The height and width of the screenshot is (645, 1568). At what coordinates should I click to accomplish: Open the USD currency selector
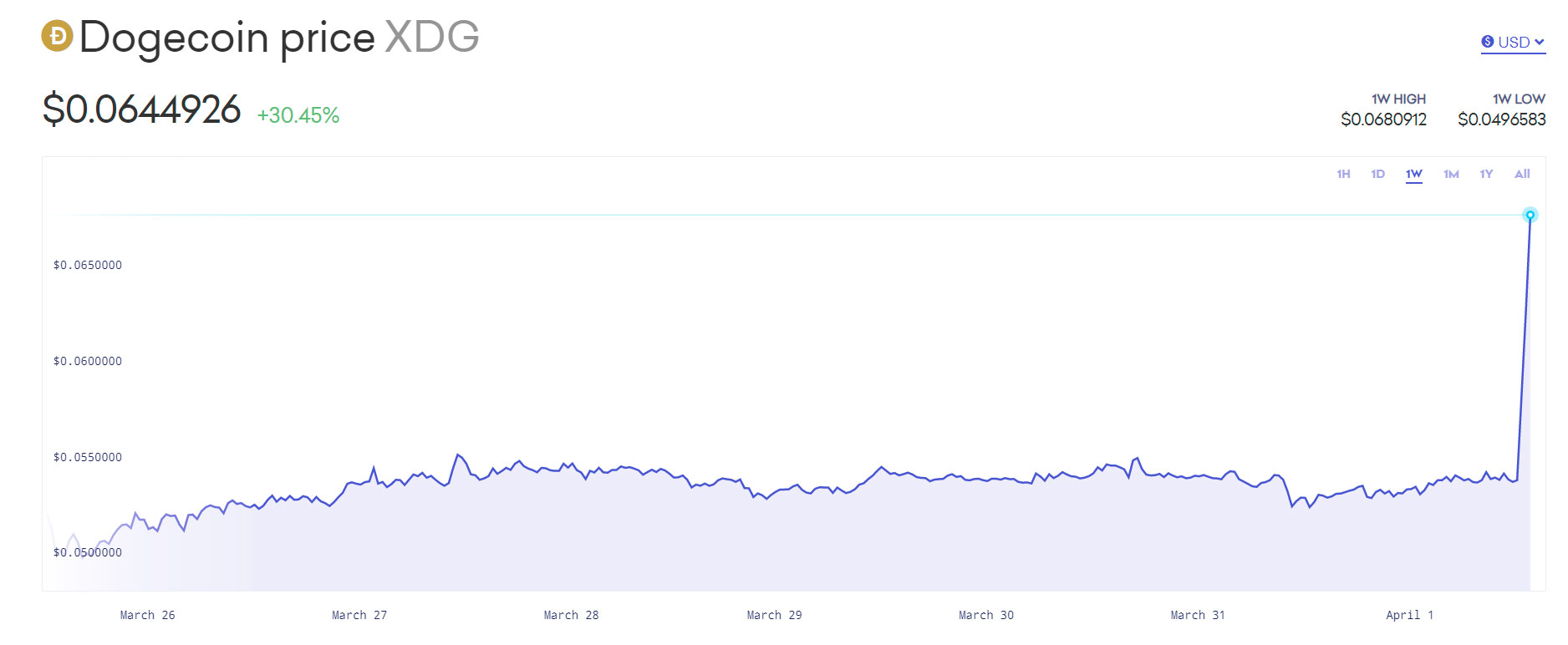(1513, 43)
